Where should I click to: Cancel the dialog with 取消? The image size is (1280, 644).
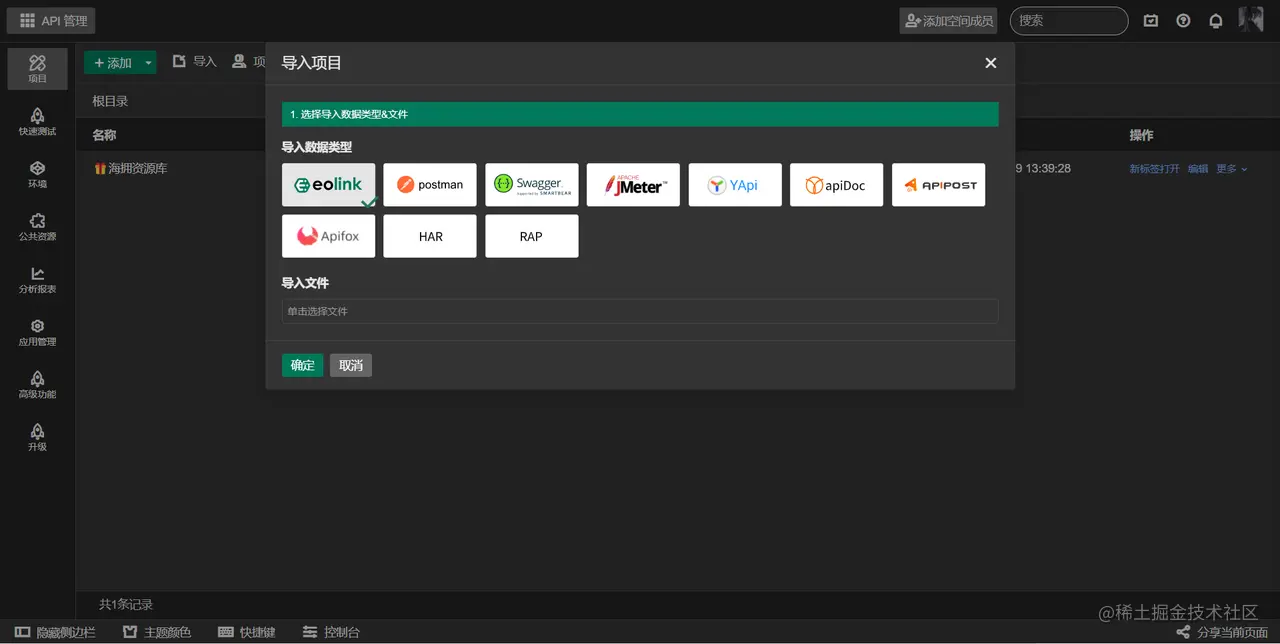tap(351, 365)
